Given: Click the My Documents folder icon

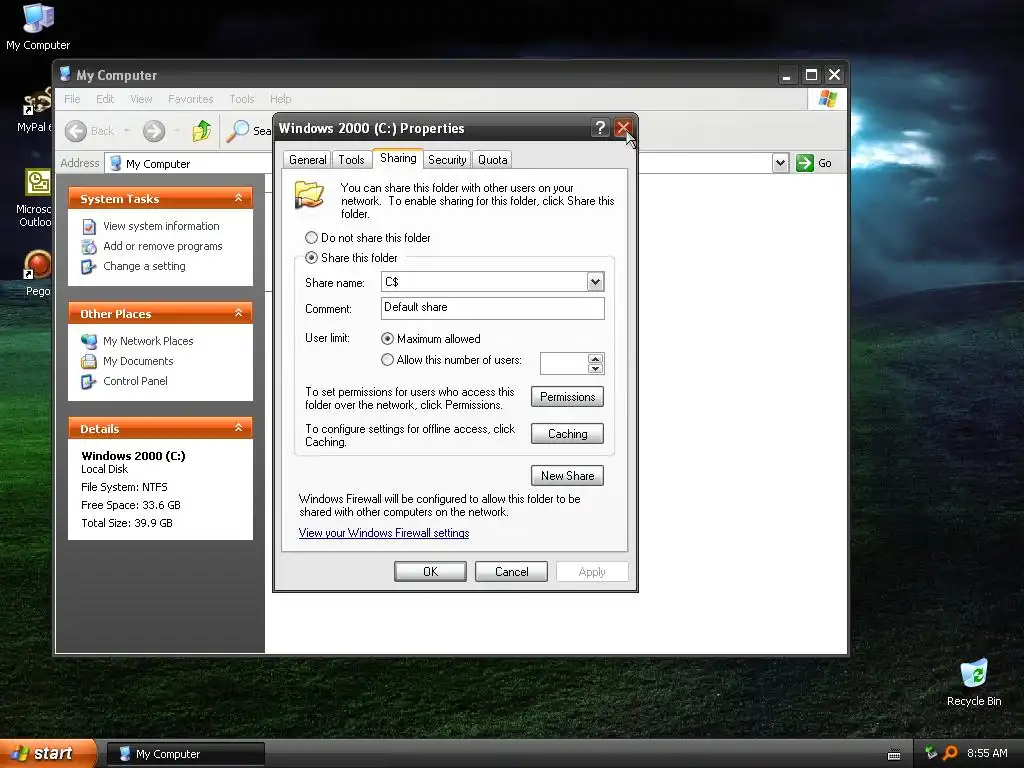Looking at the screenshot, I should (89, 361).
